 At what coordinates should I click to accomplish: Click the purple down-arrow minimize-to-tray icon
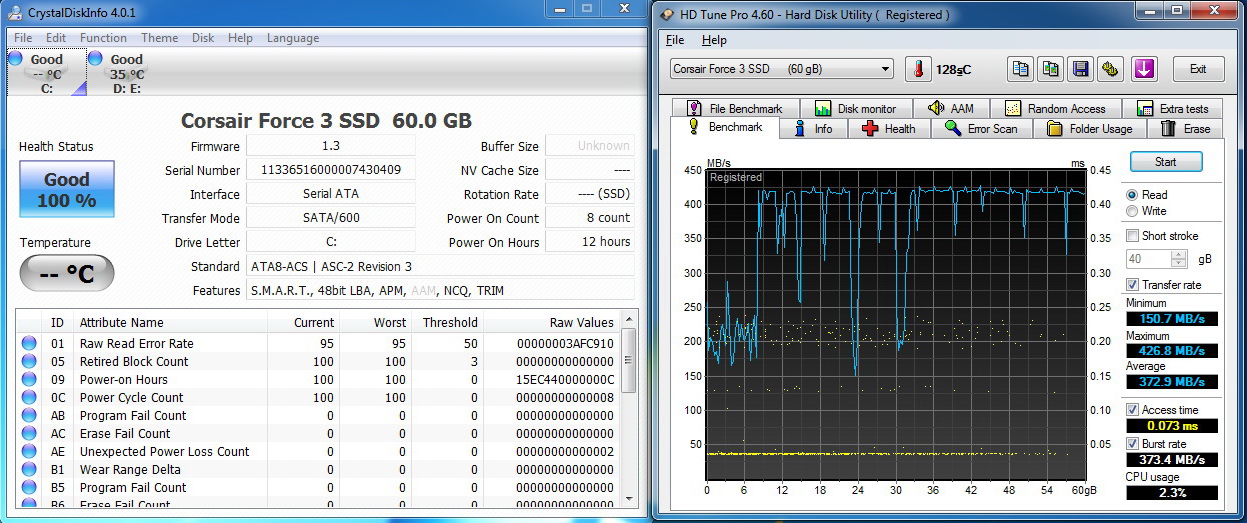pyautogui.click(x=1144, y=69)
